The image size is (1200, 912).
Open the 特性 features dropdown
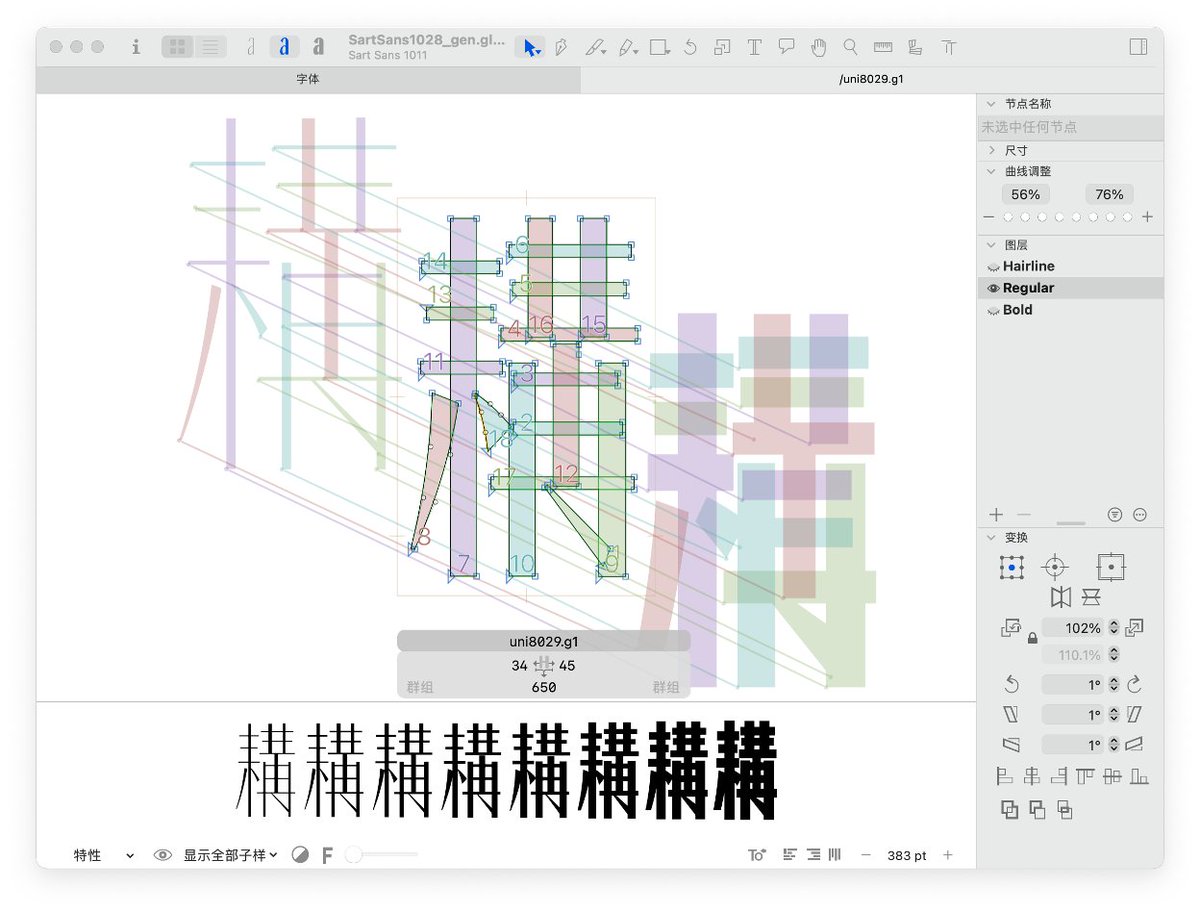103,855
